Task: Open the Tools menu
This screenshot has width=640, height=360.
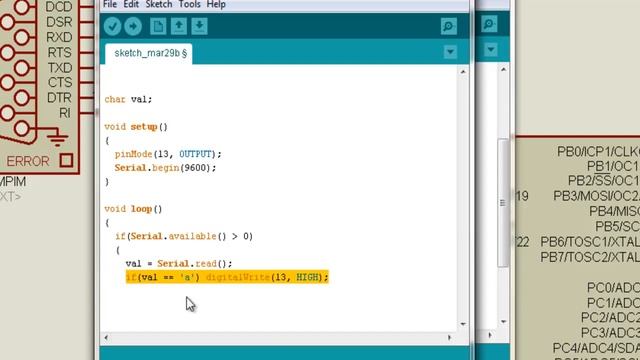Action: 189,4
